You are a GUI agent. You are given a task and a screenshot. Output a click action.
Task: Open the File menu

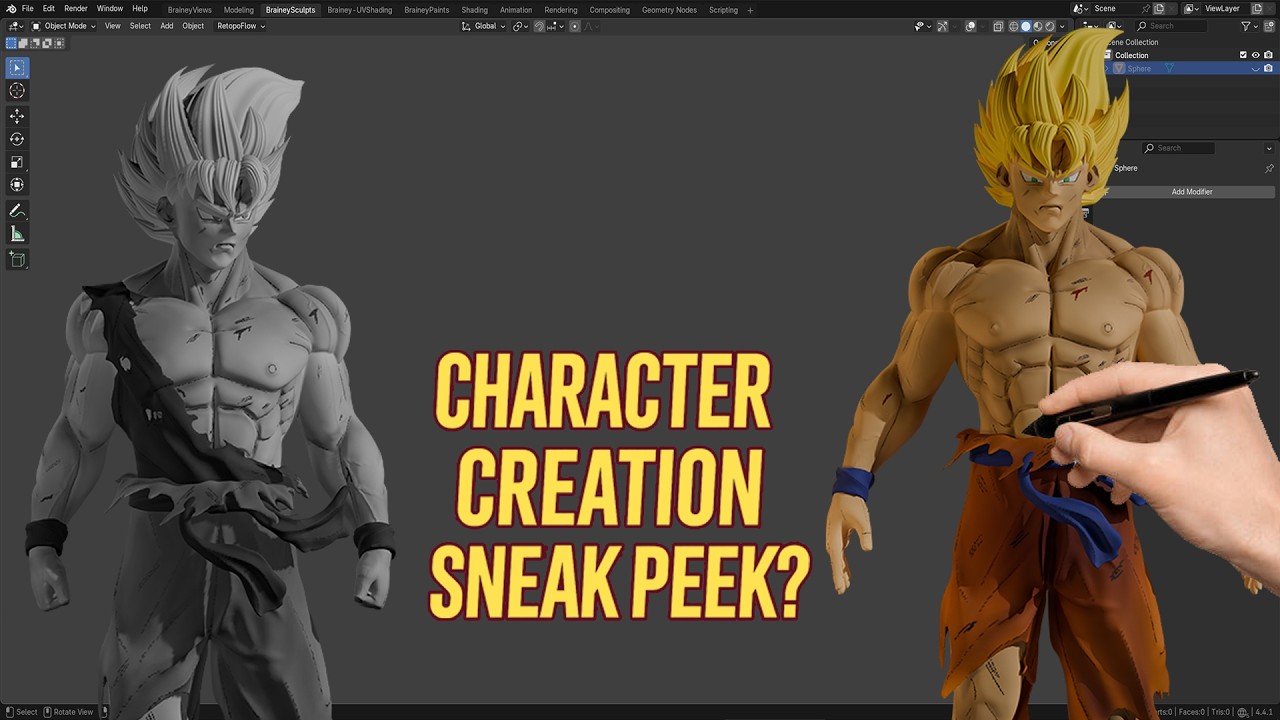pyautogui.click(x=28, y=9)
